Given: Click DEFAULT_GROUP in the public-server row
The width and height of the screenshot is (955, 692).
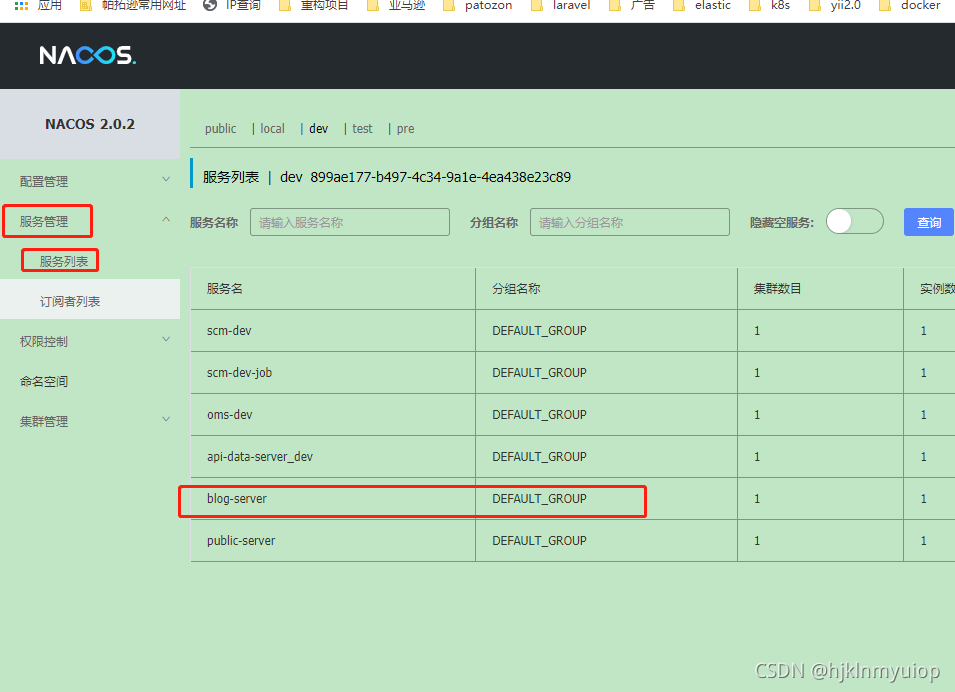Looking at the screenshot, I should (540, 541).
